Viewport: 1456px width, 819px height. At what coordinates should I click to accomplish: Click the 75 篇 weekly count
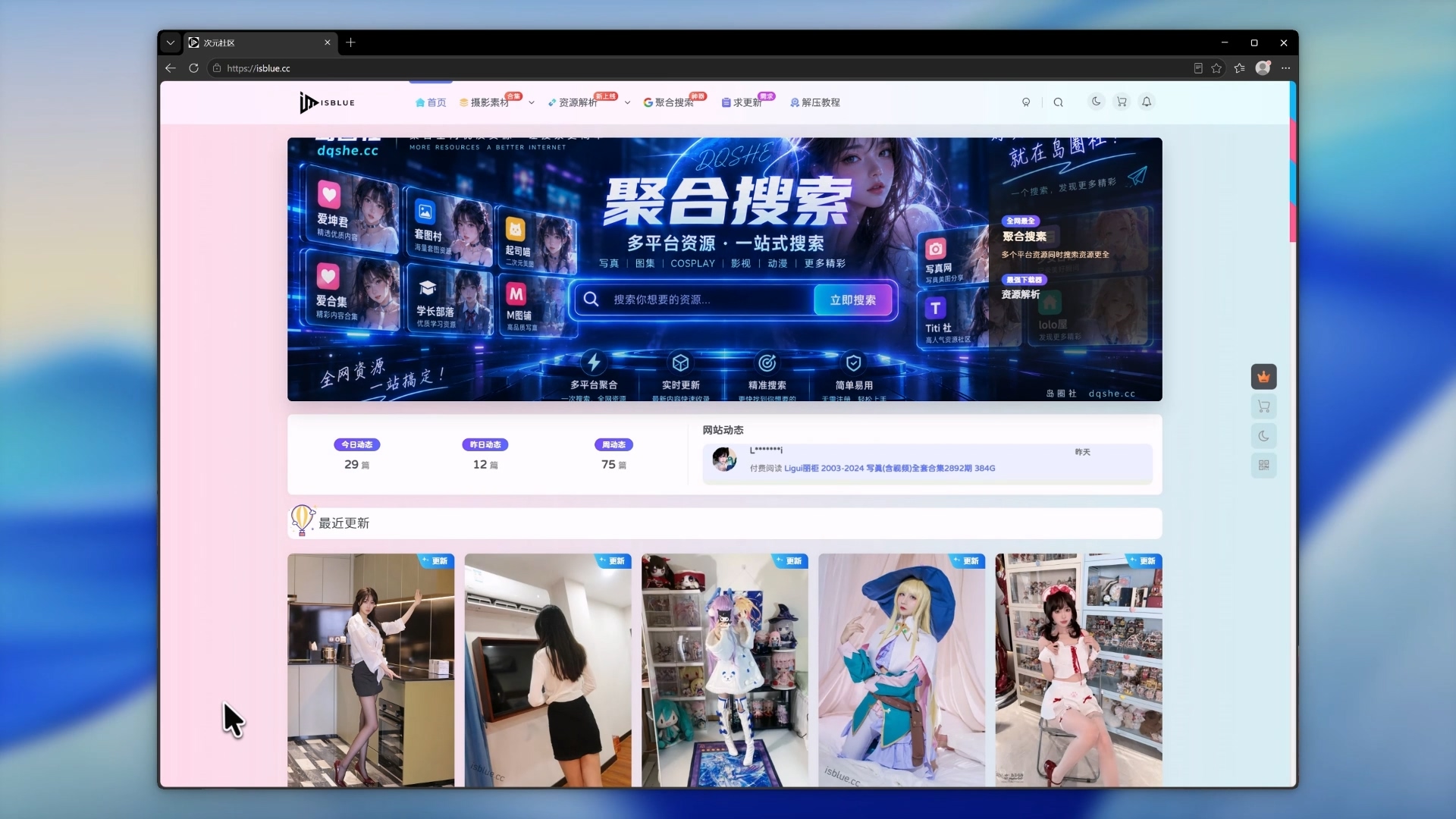[613, 465]
